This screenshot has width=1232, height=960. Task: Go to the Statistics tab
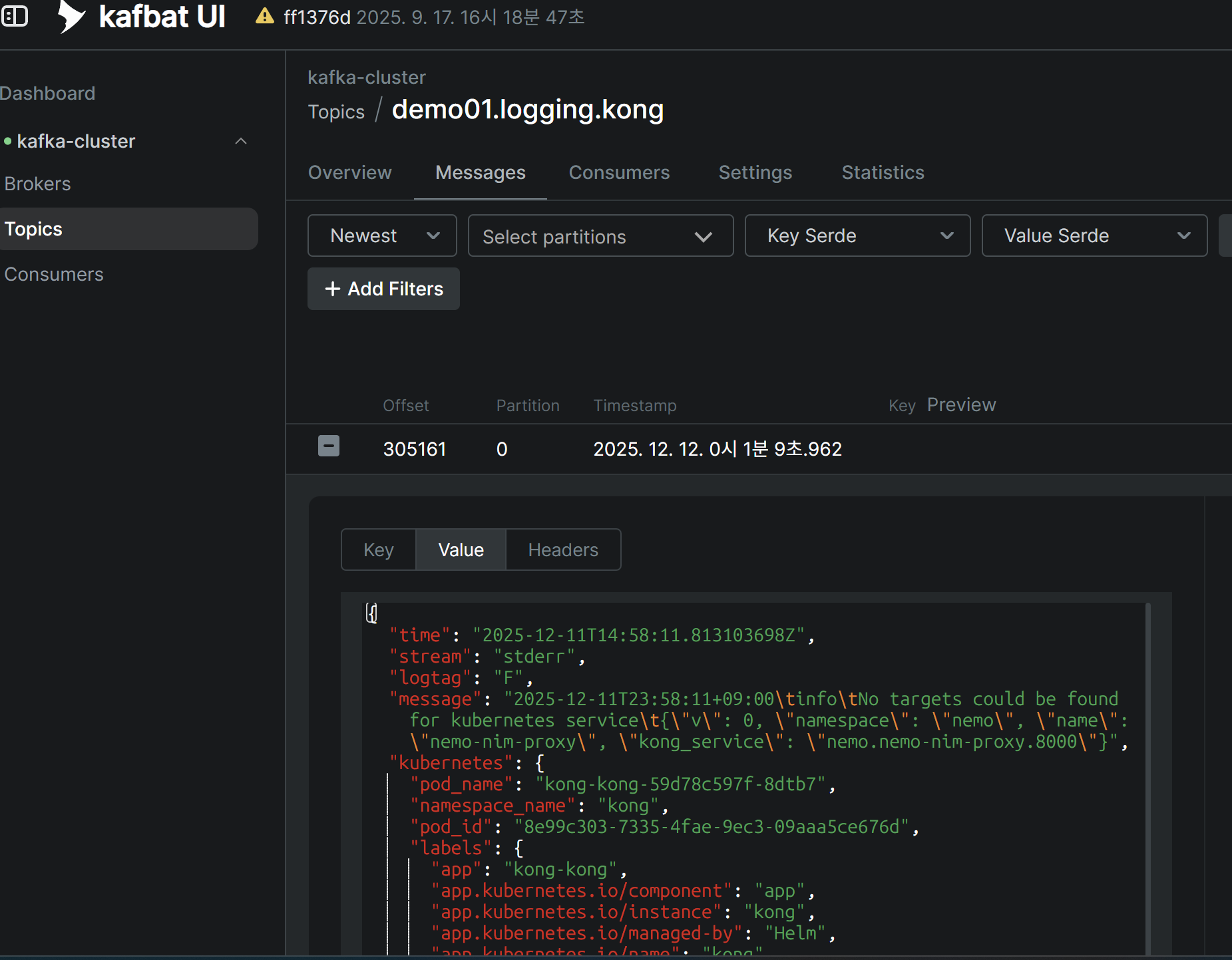(x=883, y=172)
